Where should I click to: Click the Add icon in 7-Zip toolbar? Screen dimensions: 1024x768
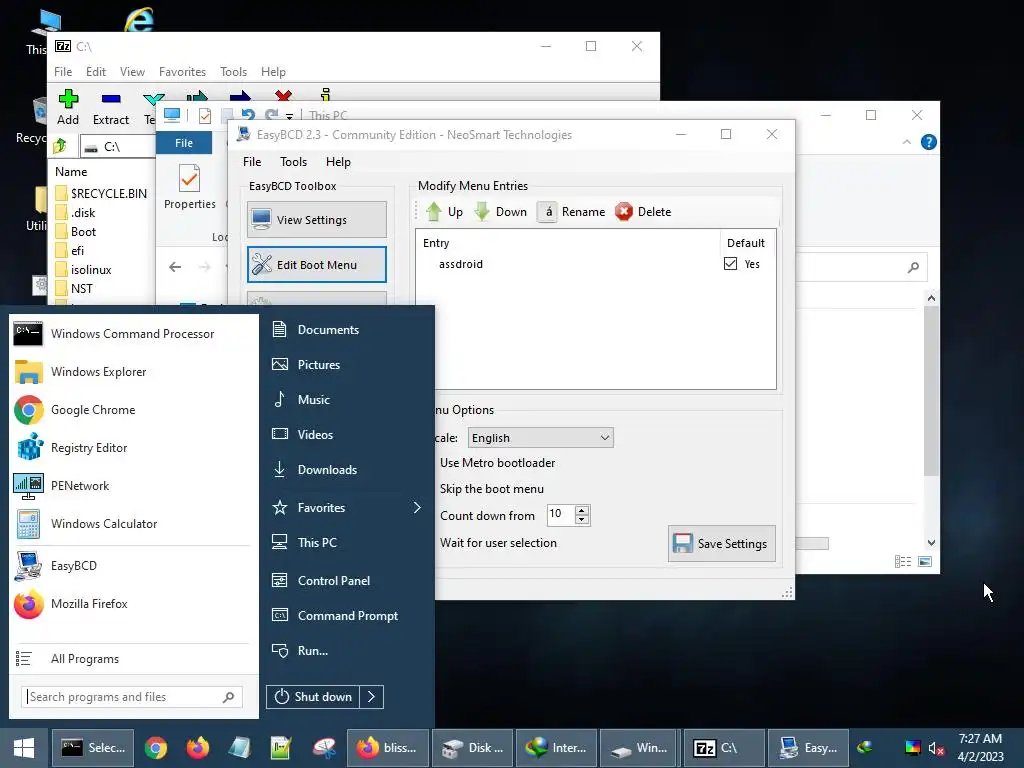[68, 99]
